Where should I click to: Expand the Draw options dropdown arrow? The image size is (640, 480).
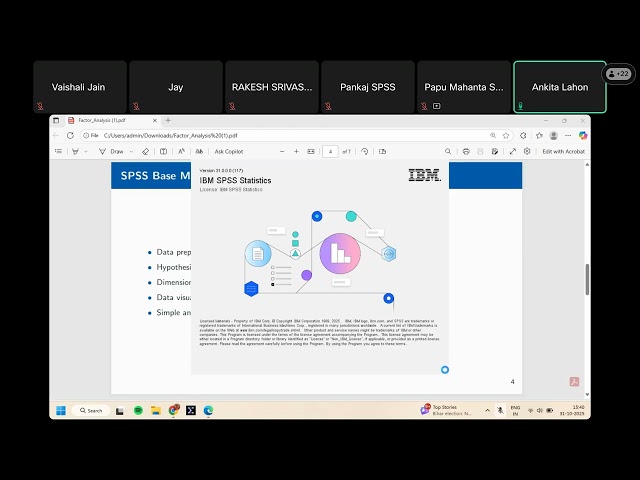[x=131, y=151]
